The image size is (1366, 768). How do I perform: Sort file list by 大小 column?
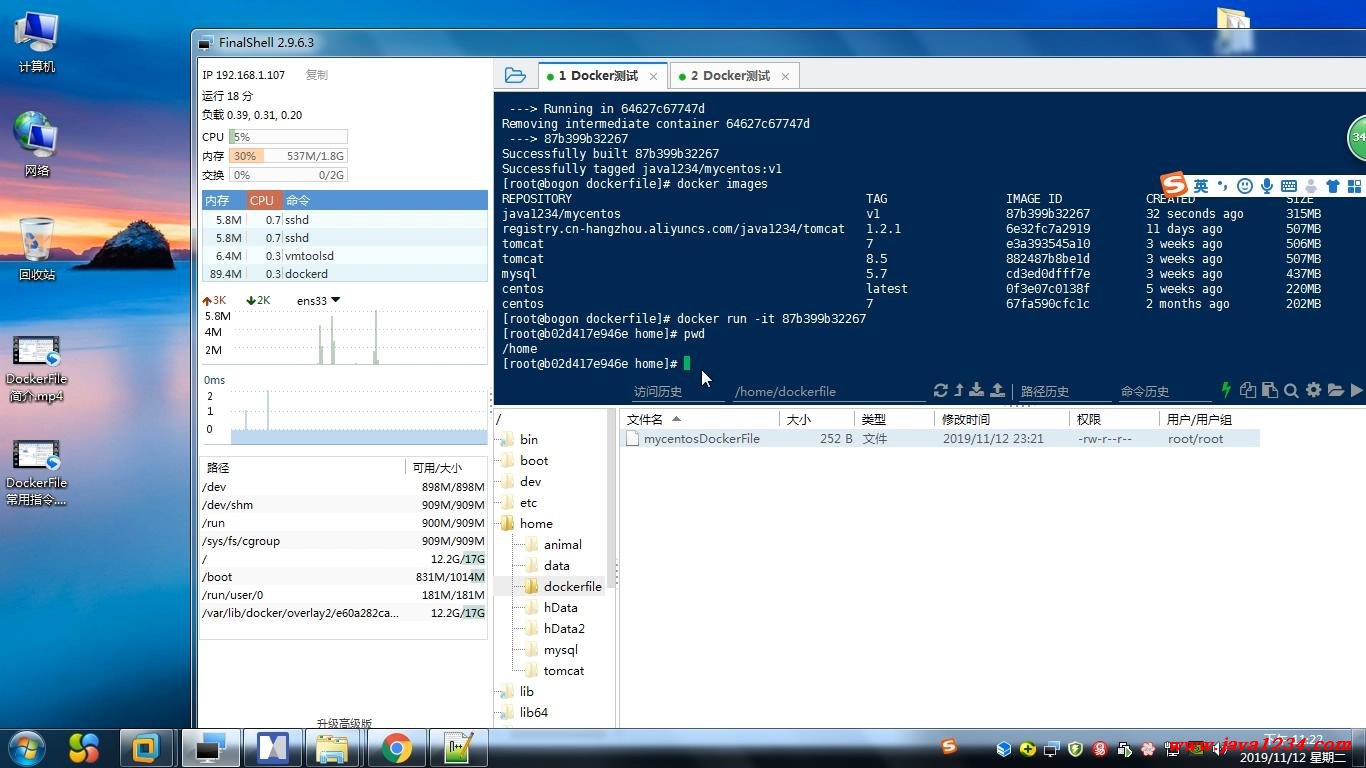coord(818,419)
